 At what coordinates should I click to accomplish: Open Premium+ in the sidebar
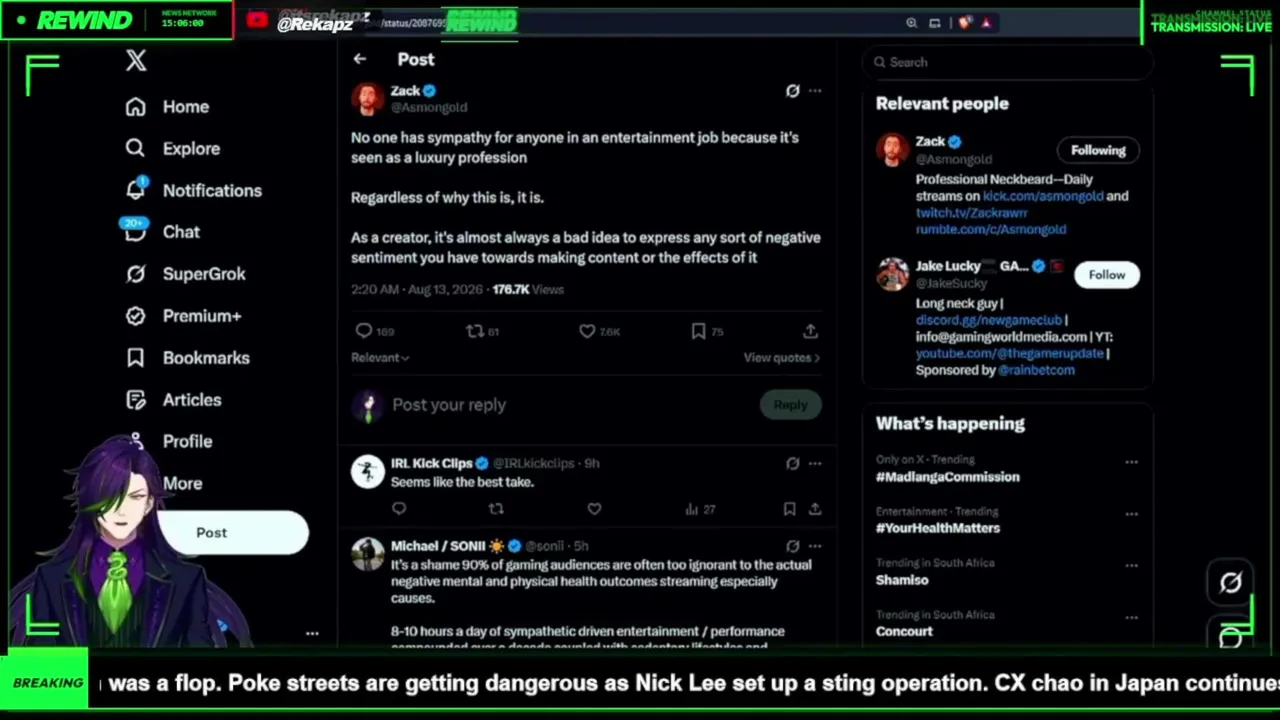click(x=183, y=316)
